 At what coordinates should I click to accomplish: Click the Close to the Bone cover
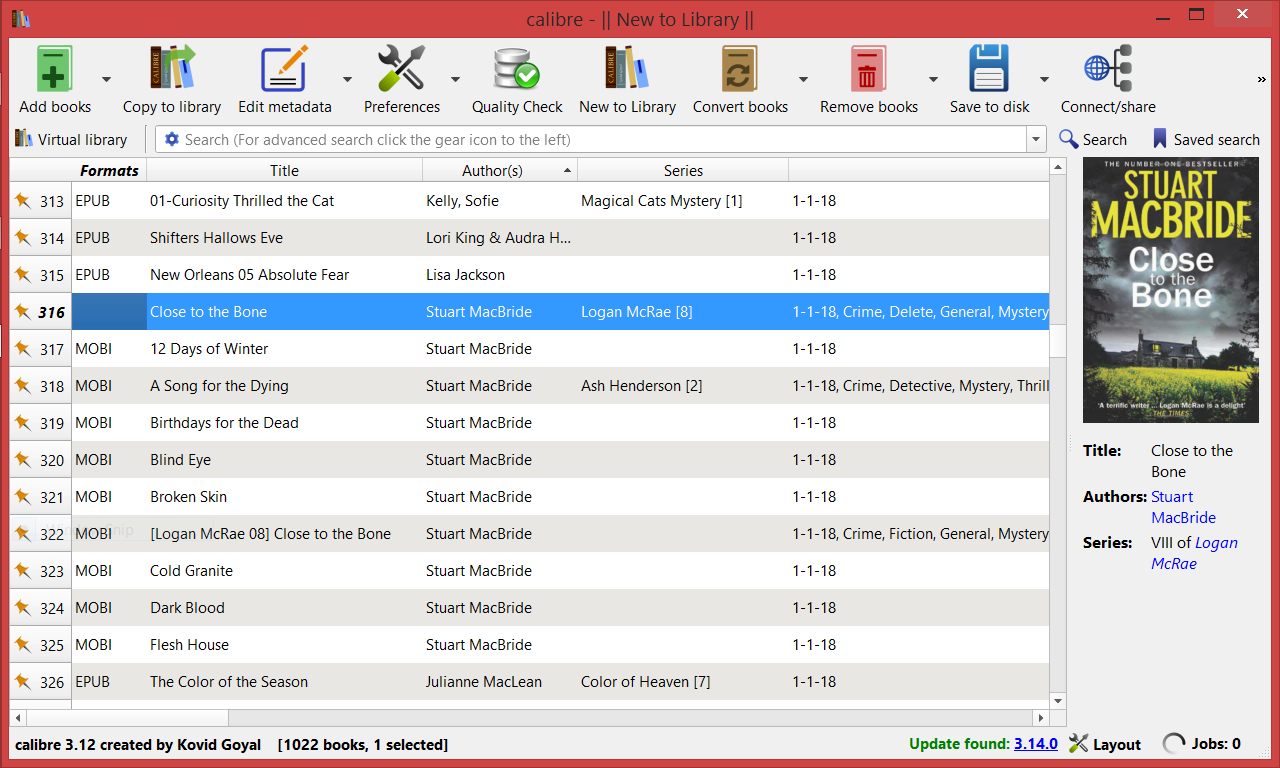coord(1171,290)
